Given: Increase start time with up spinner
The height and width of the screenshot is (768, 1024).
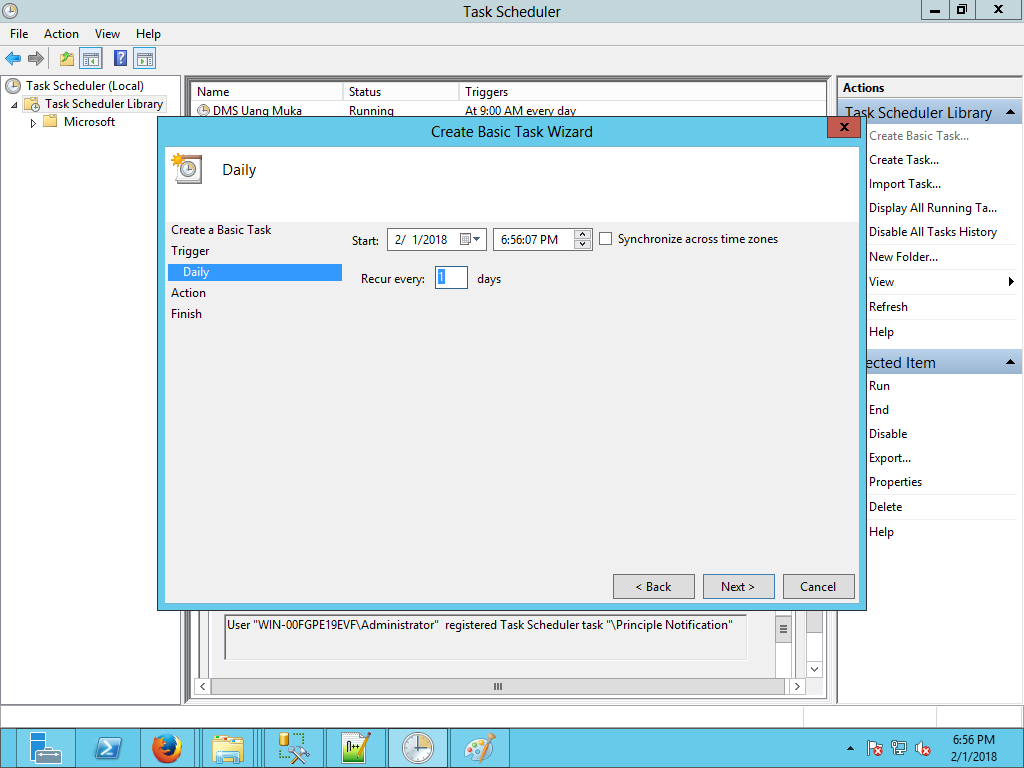Looking at the screenshot, I should click(x=583, y=235).
